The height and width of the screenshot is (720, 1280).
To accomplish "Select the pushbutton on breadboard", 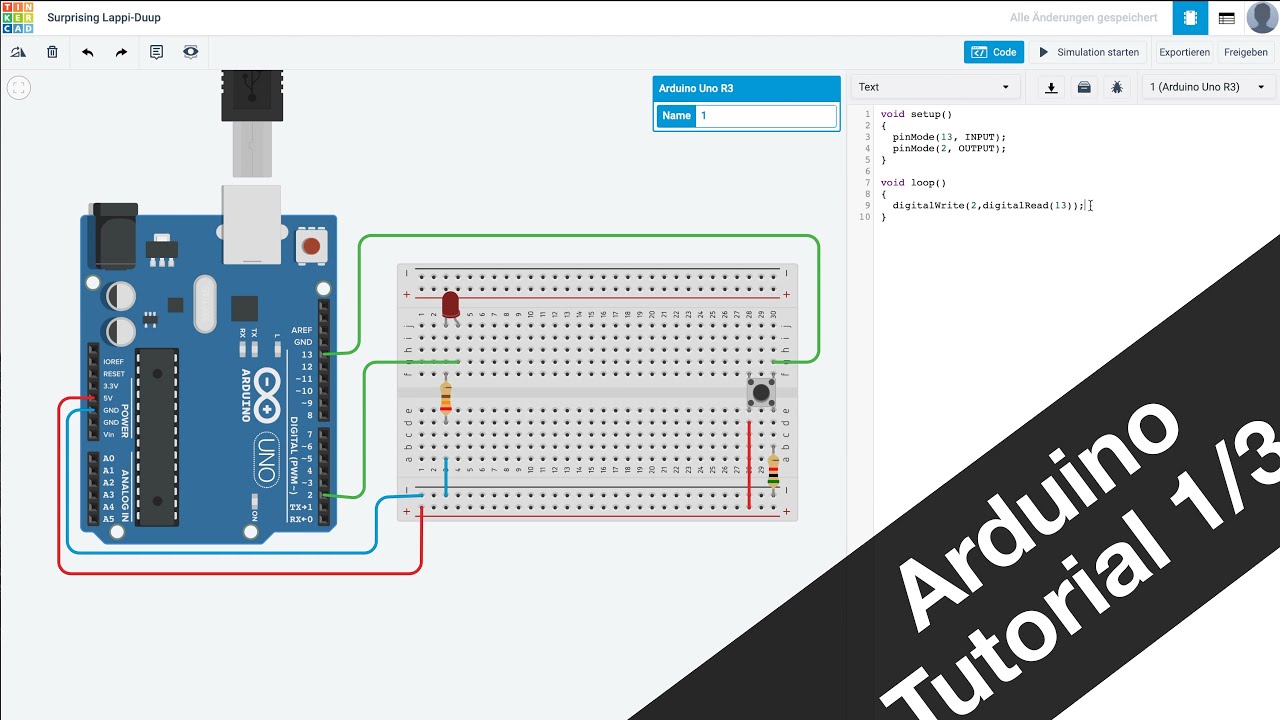I will tap(761, 391).
